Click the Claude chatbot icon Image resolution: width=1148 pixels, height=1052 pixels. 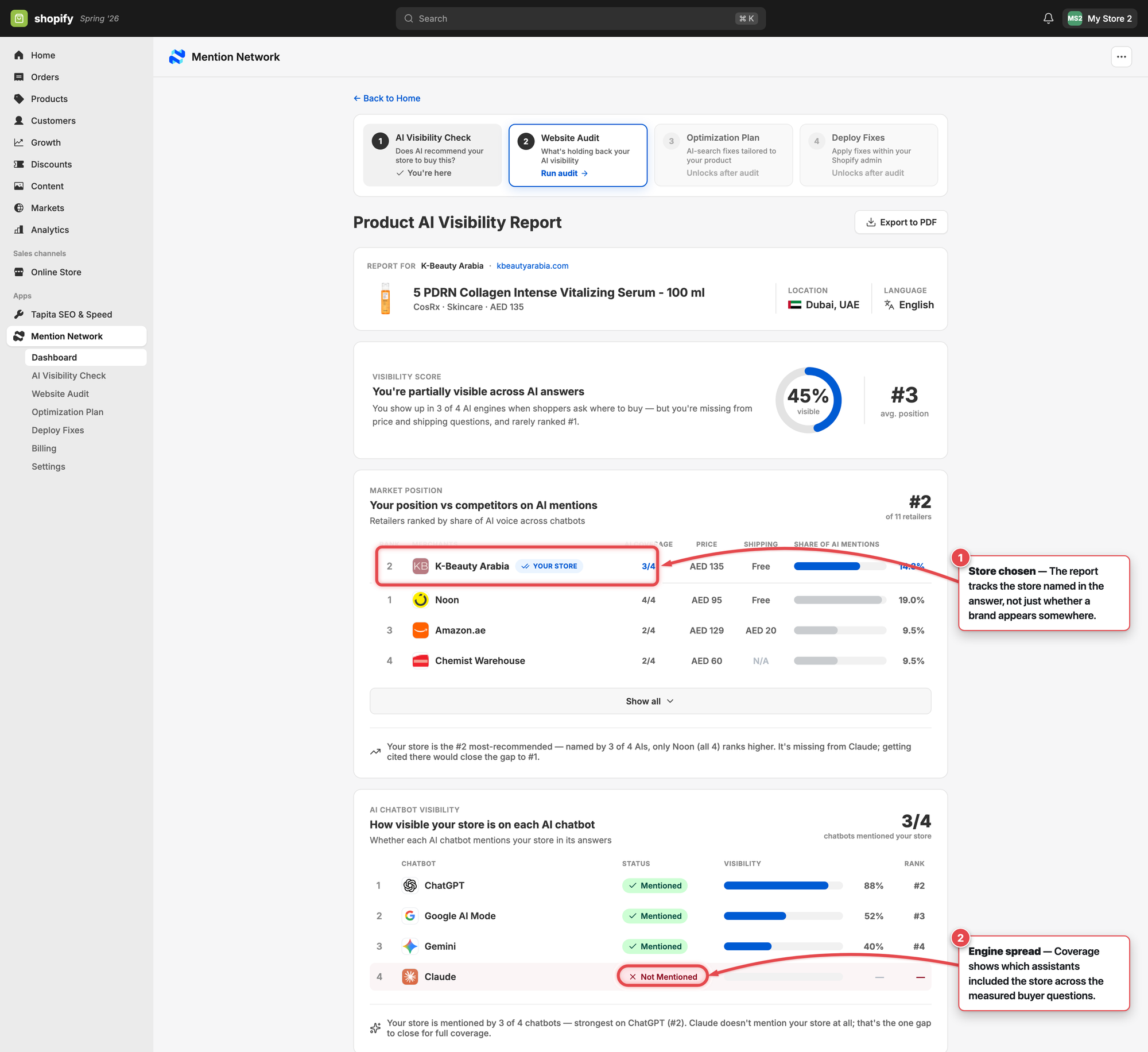(x=410, y=977)
